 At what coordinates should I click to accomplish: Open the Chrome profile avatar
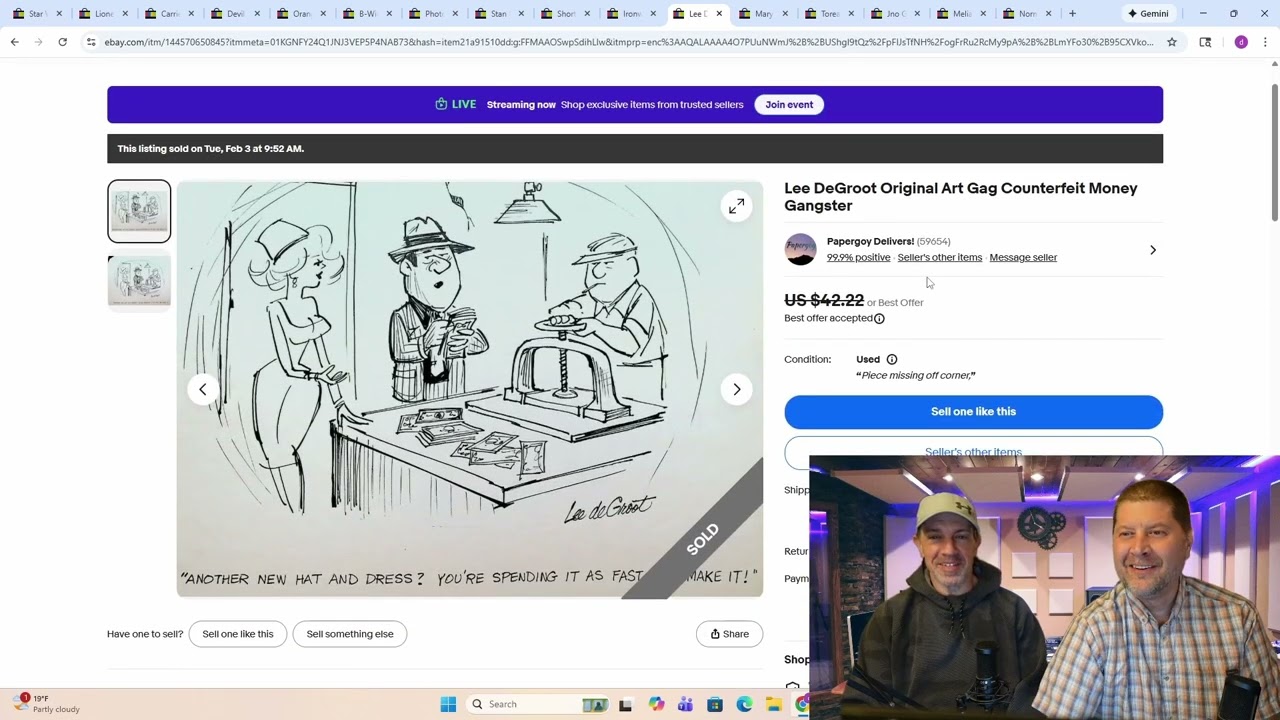point(1241,42)
